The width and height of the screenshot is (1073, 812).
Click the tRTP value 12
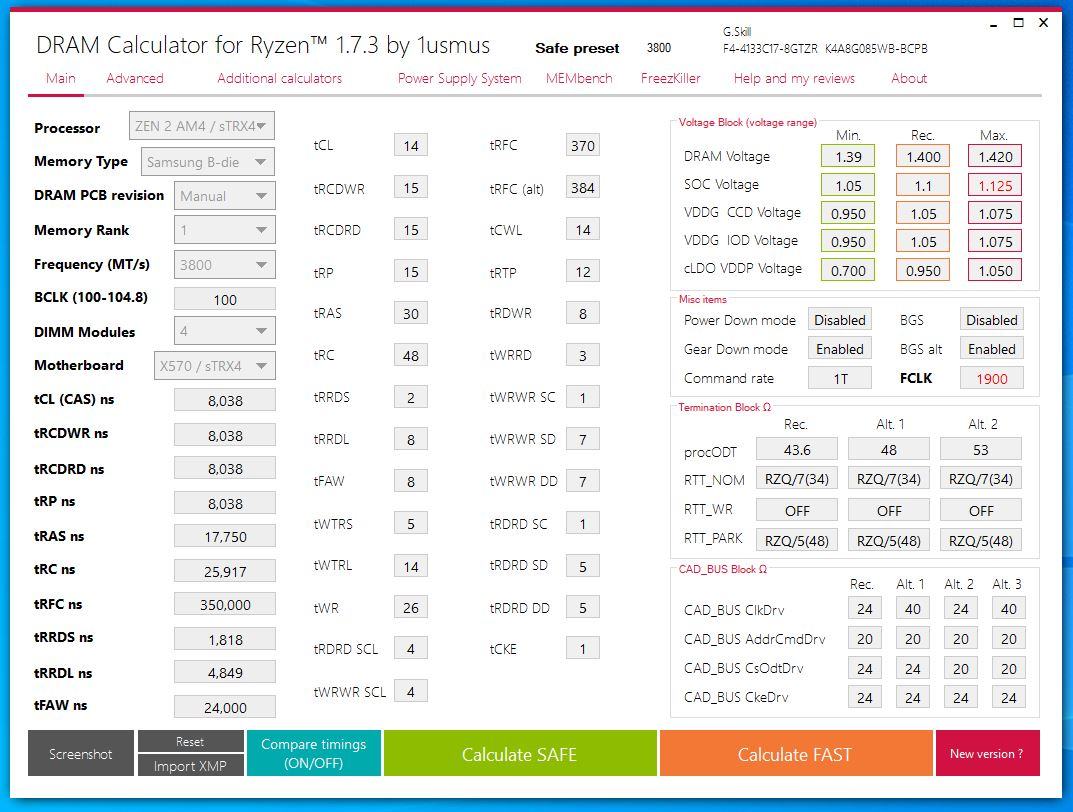pyautogui.click(x=583, y=272)
